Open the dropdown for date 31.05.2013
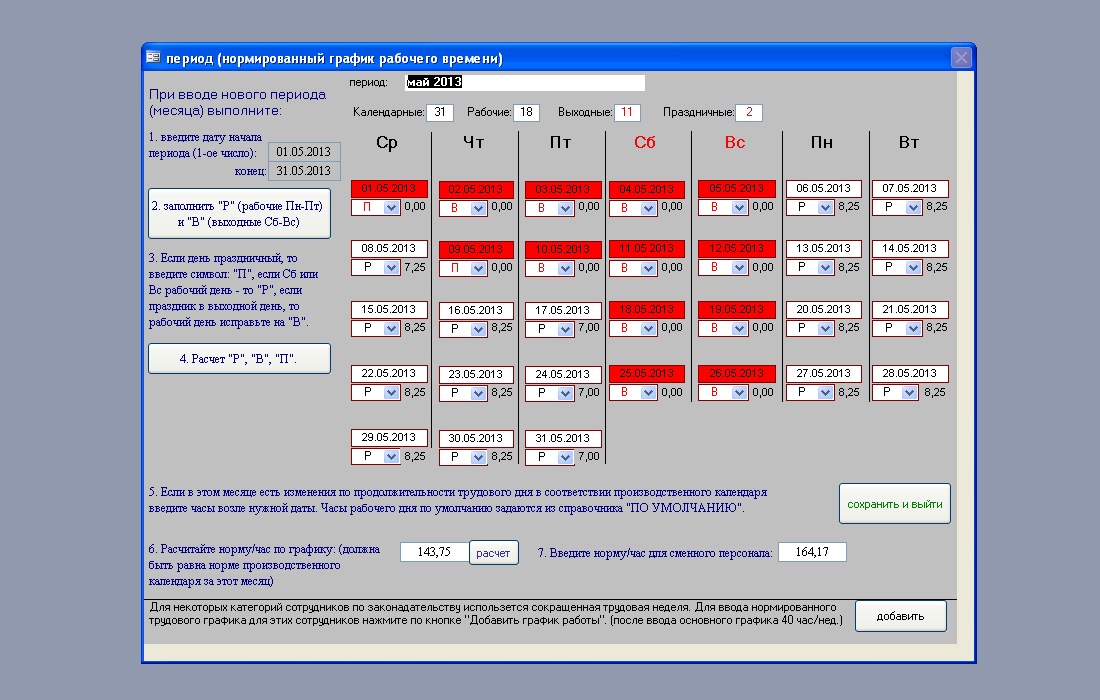 [x=565, y=457]
